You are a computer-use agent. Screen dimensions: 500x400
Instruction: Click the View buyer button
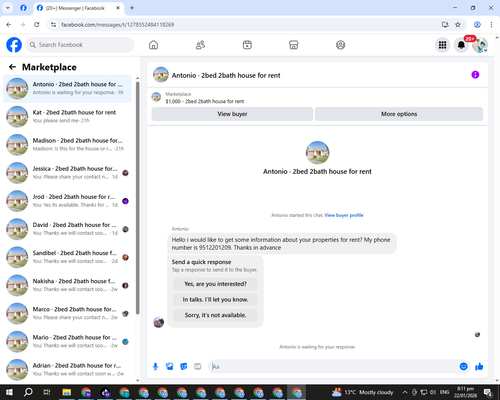(232, 114)
